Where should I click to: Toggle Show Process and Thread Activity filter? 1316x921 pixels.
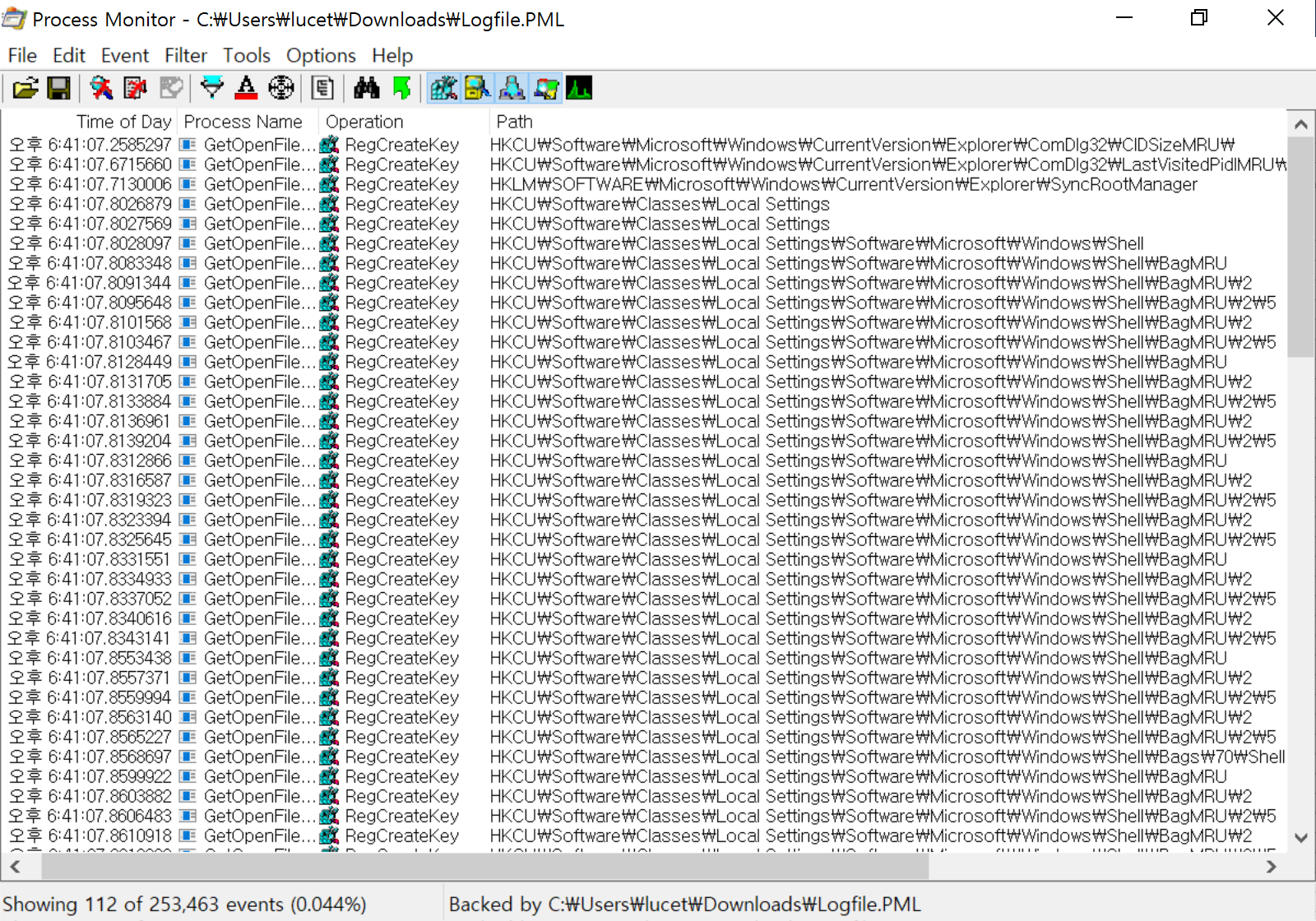[546, 88]
